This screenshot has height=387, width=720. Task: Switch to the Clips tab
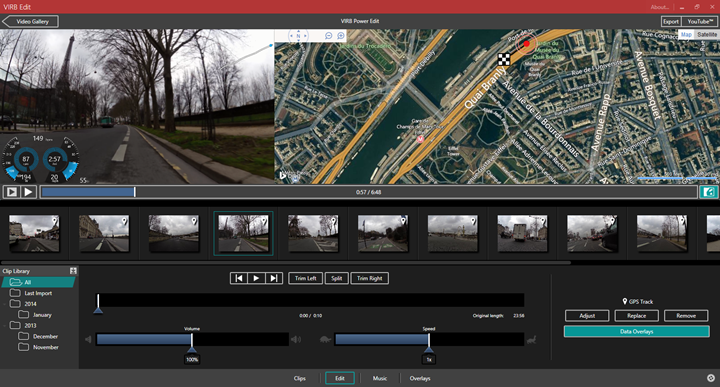pos(299,378)
